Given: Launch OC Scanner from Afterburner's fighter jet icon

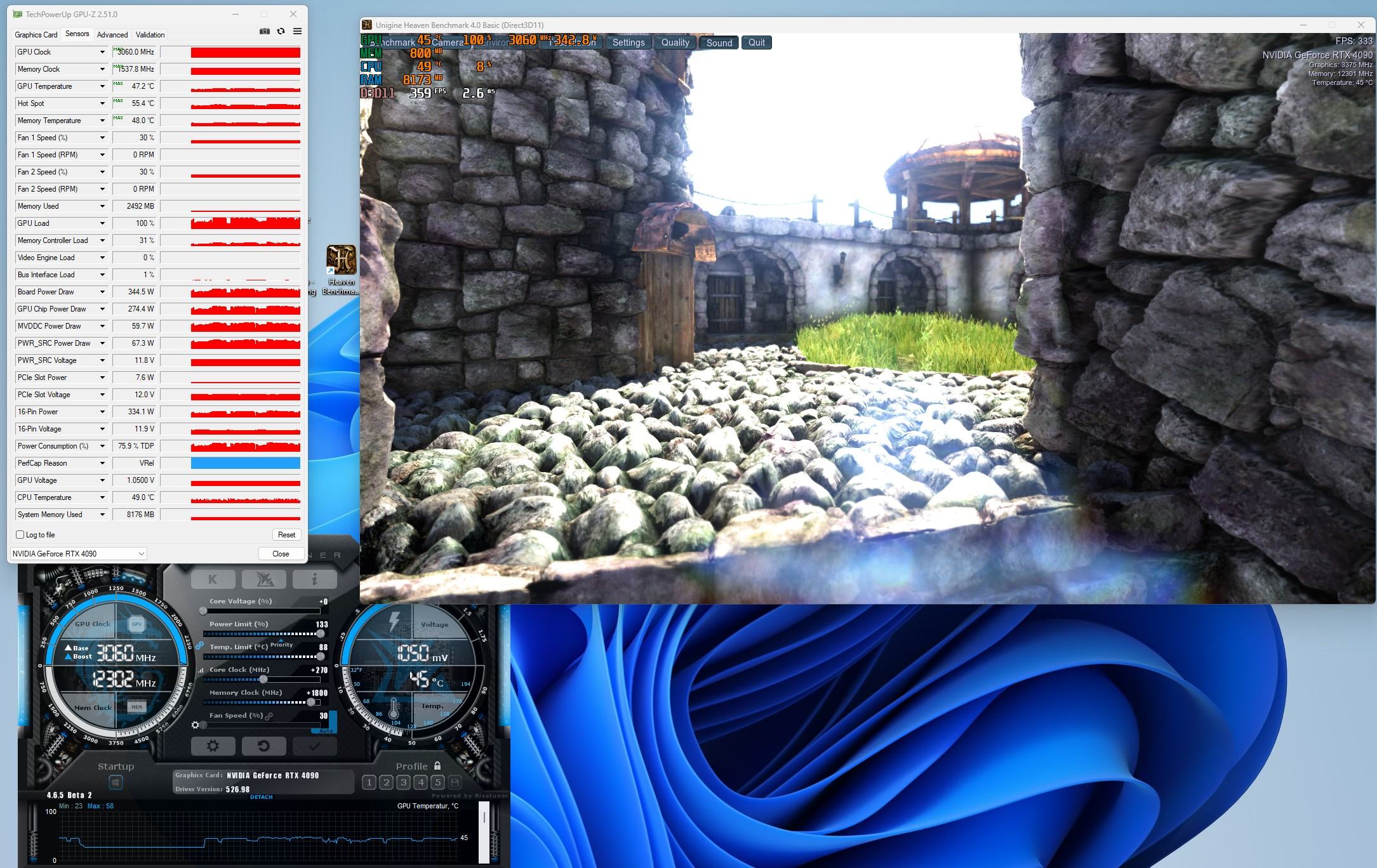Looking at the screenshot, I should point(263,579).
